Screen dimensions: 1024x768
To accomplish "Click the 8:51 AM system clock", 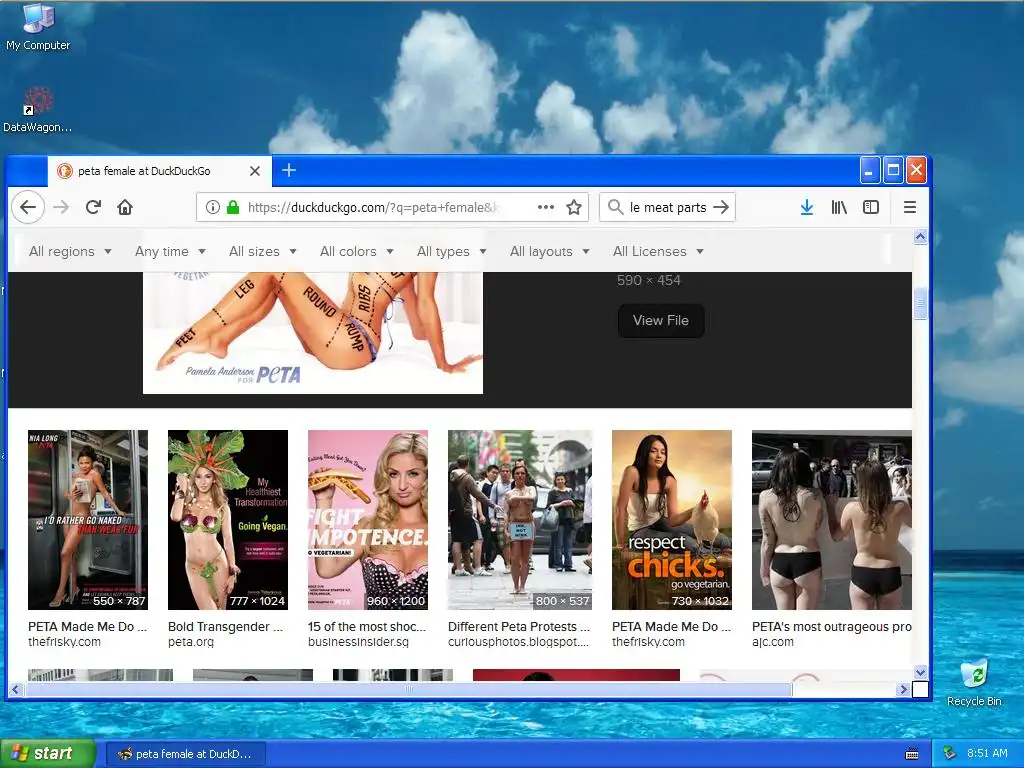I will (x=987, y=753).
